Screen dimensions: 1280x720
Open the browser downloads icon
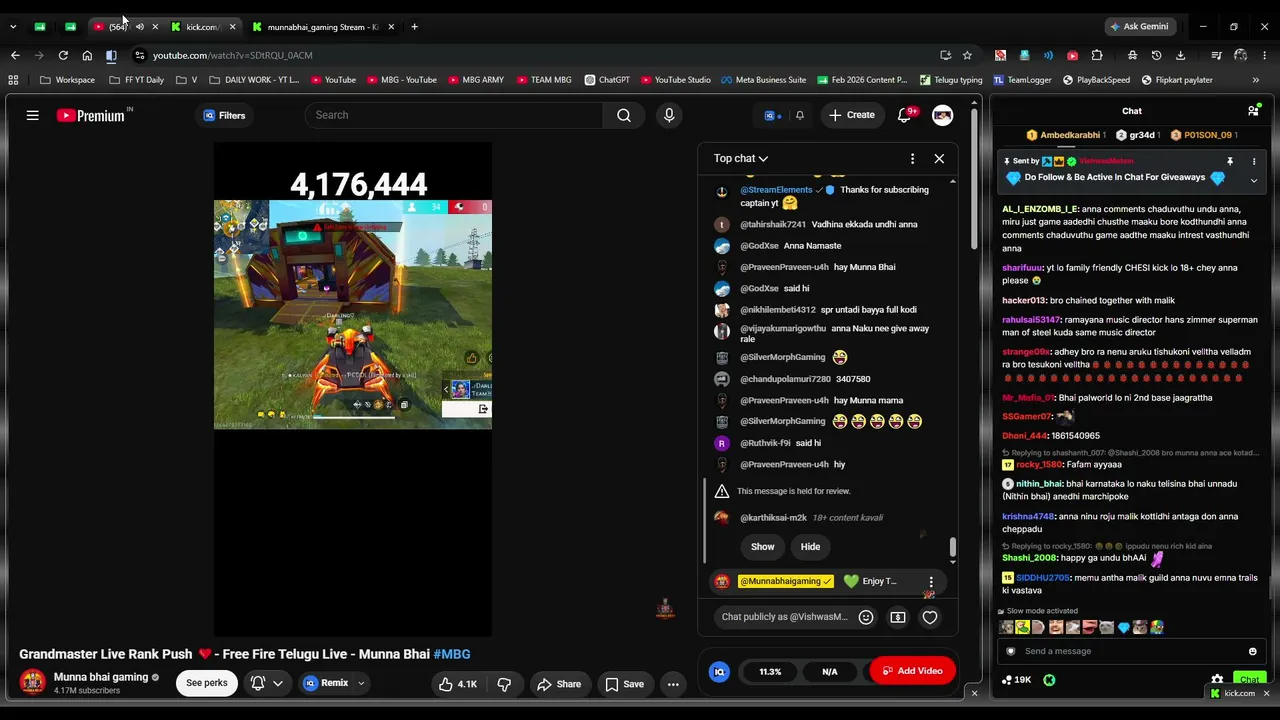1180,55
